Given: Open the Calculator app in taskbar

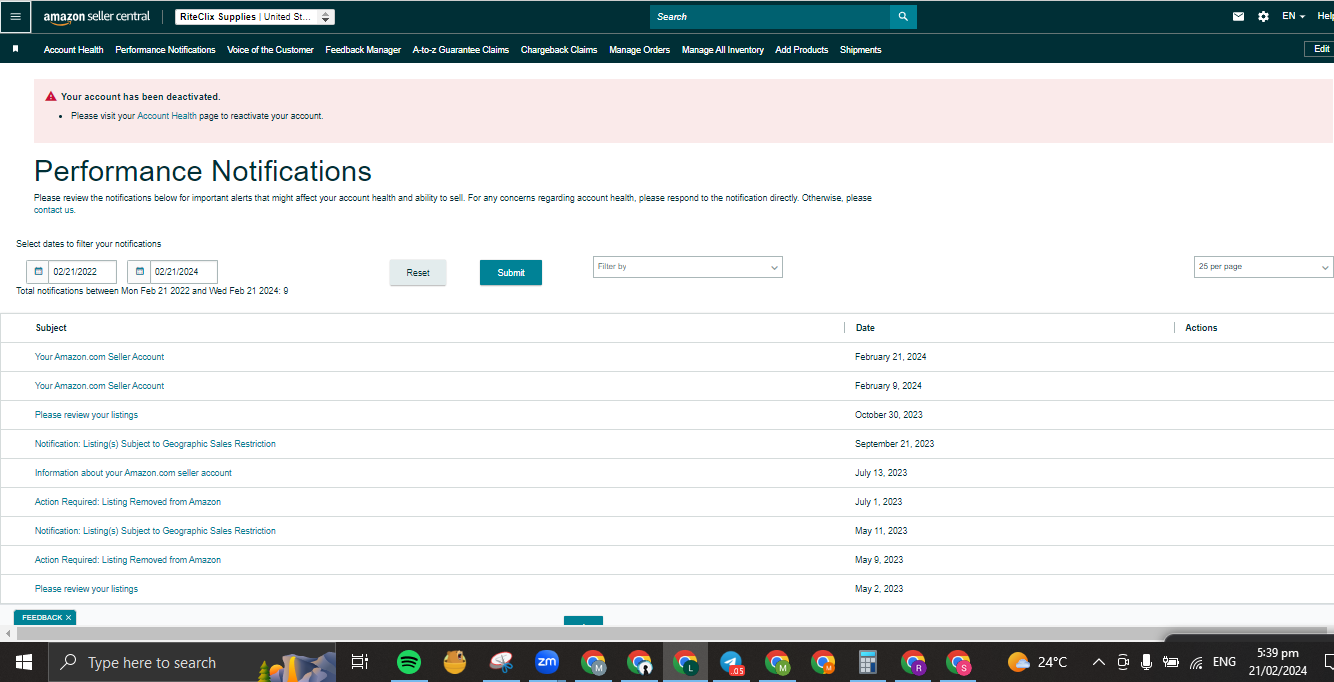Looking at the screenshot, I should (x=868, y=662).
